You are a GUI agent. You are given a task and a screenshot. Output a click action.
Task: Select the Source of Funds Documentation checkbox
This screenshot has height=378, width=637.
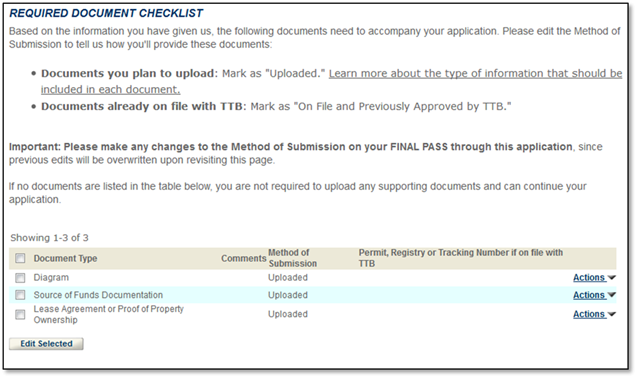(x=20, y=295)
